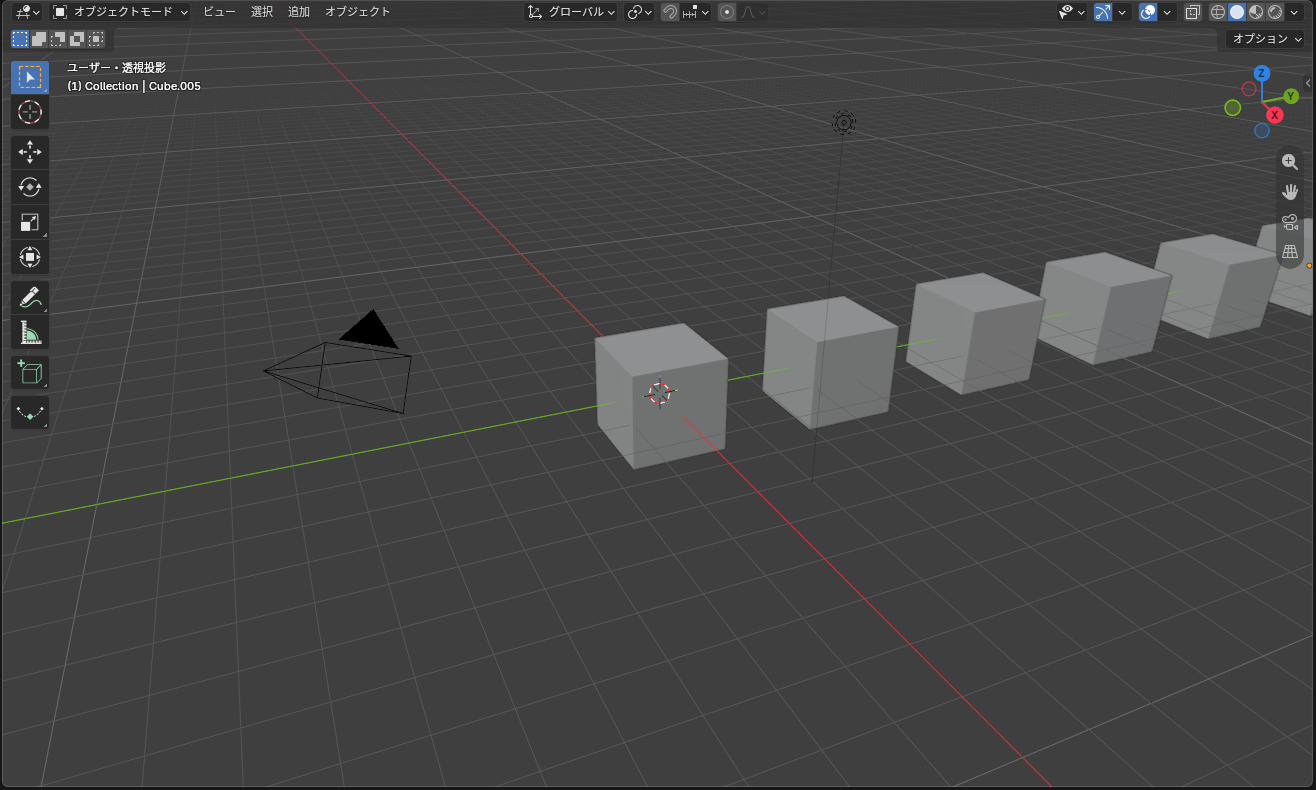This screenshot has height=790, width=1316.
Task: Switch to solid shading
Action: [1237, 12]
